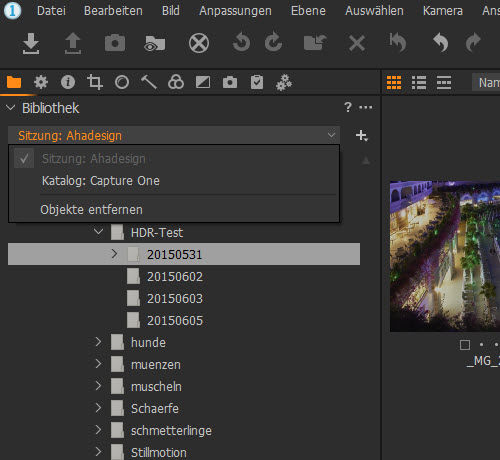Open the Sitzung: Ahadesign dropdown
The image size is (500, 460).
[174, 136]
